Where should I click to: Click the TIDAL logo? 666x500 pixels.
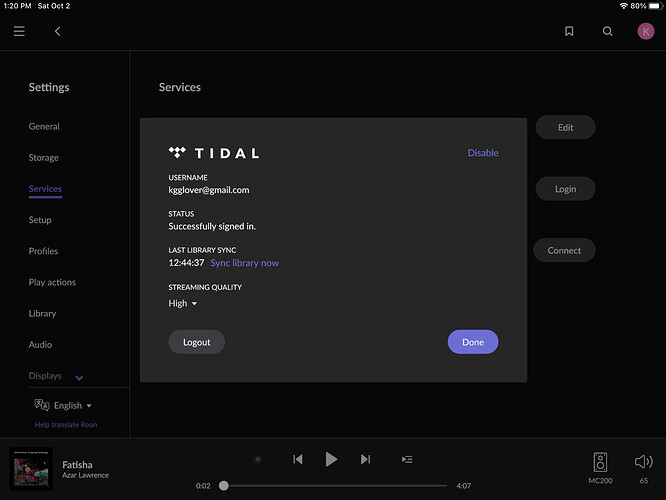(214, 153)
